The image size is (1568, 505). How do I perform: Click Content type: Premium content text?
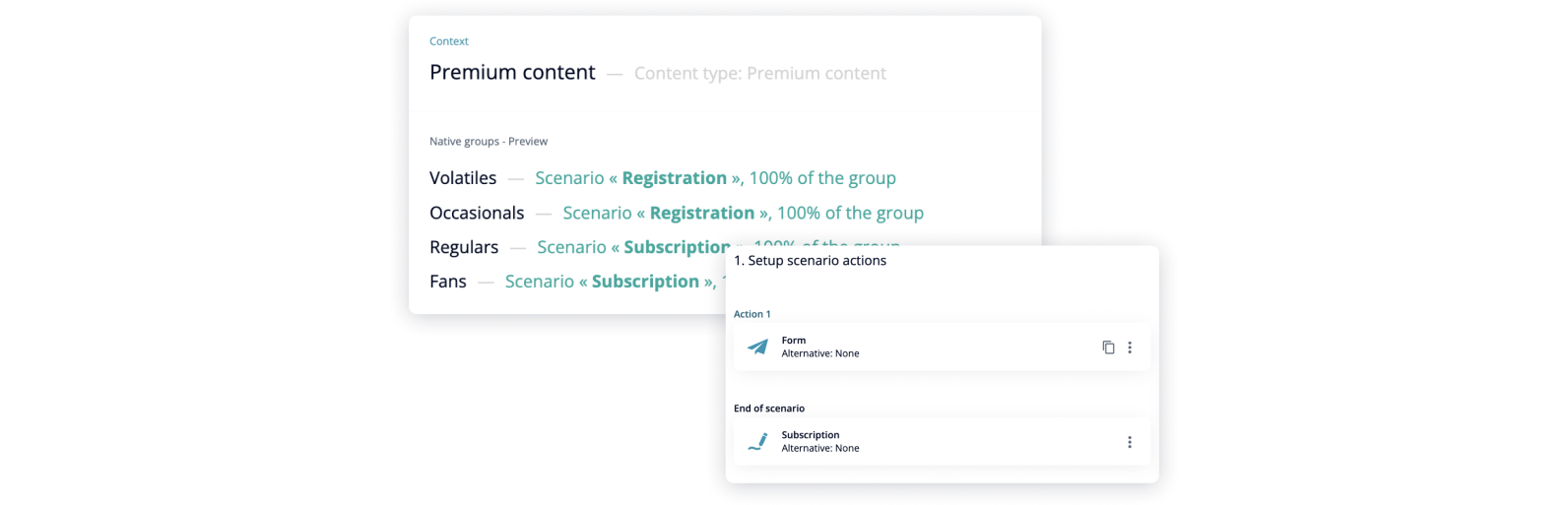[x=760, y=73]
